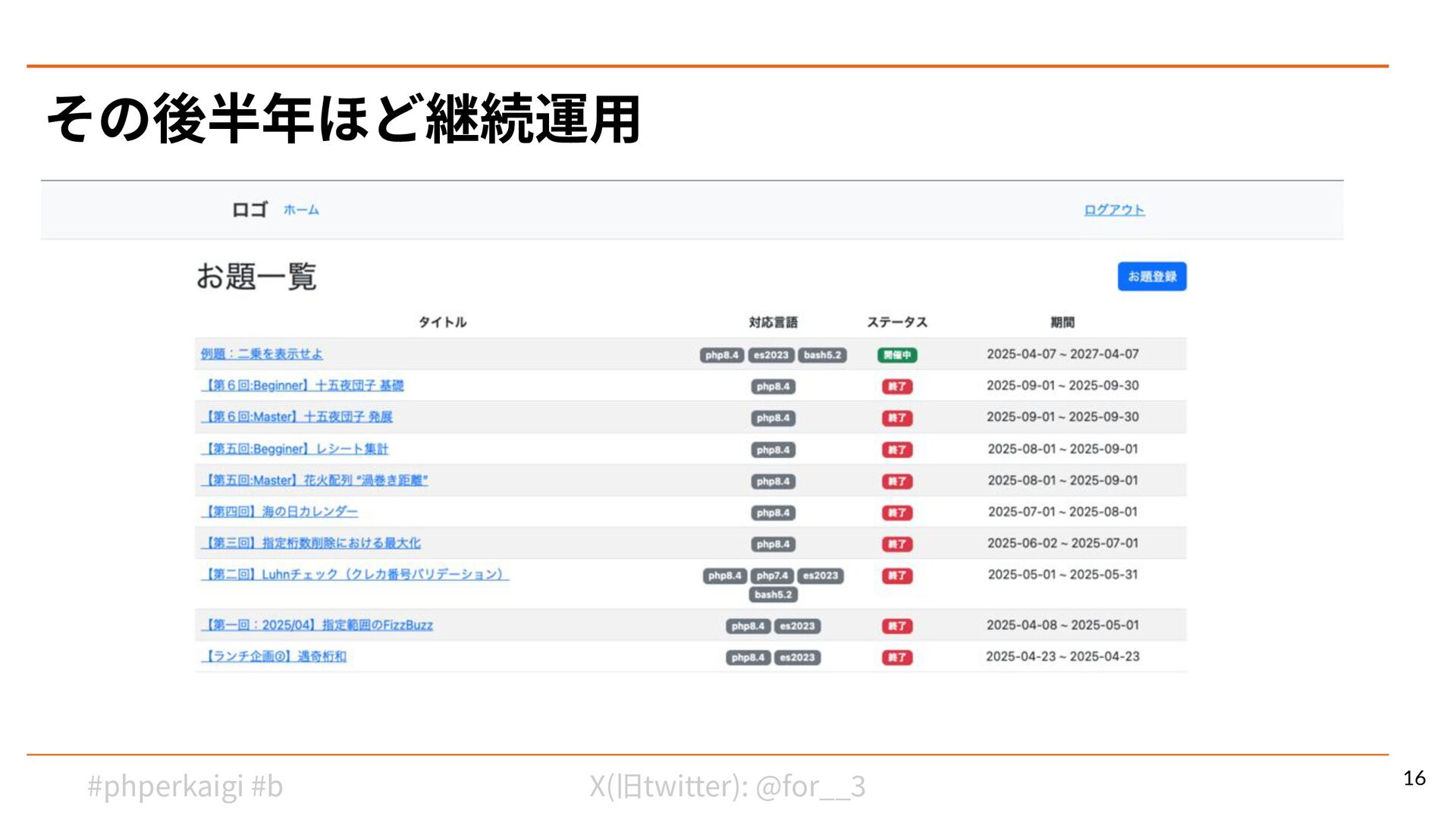
Task: Open 第6回 Beginner 十五夜団子 基礎 link
Action: (x=302, y=386)
